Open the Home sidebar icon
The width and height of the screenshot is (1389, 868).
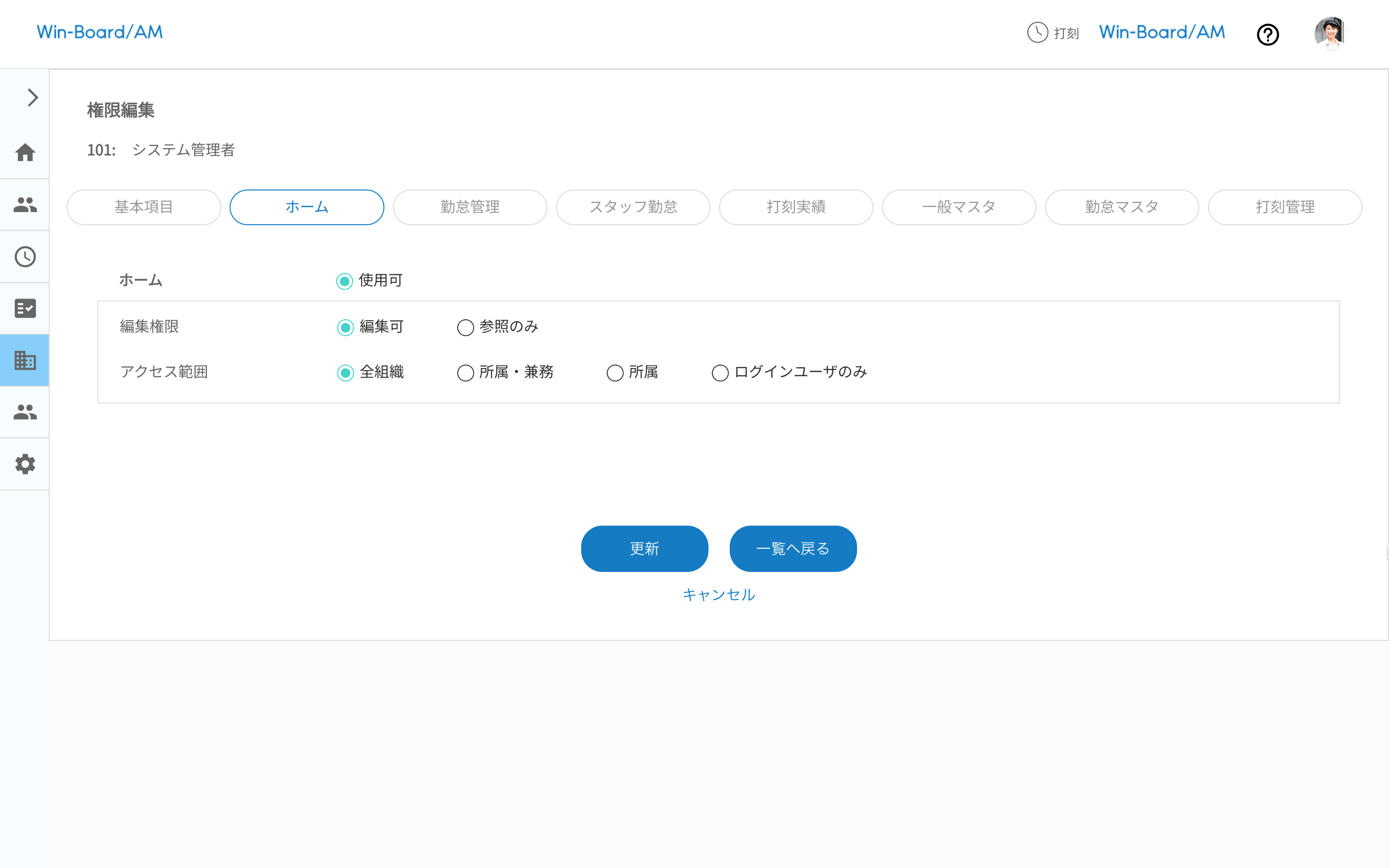tap(25, 153)
